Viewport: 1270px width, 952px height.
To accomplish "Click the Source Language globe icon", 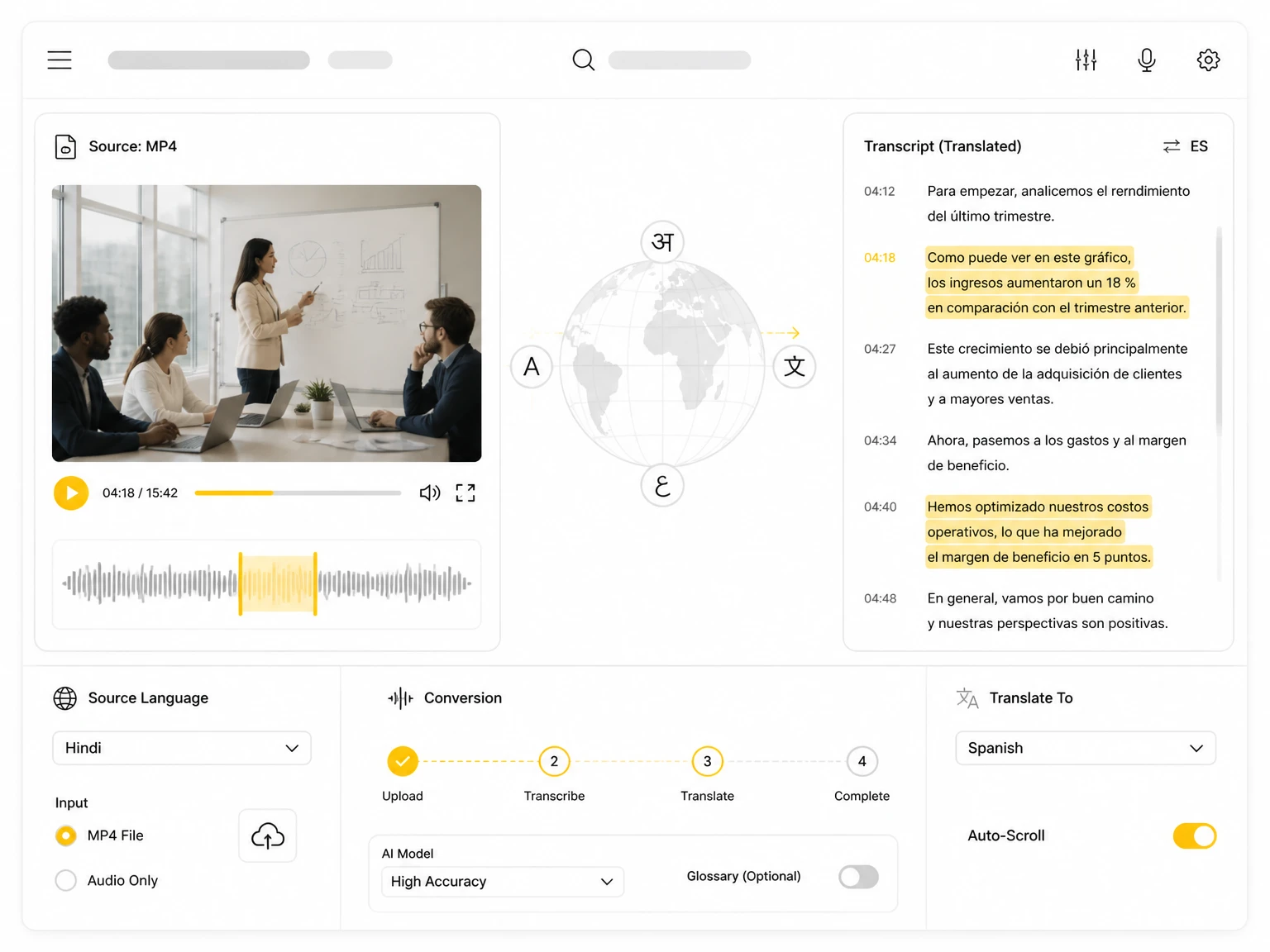I will point(65,698).
